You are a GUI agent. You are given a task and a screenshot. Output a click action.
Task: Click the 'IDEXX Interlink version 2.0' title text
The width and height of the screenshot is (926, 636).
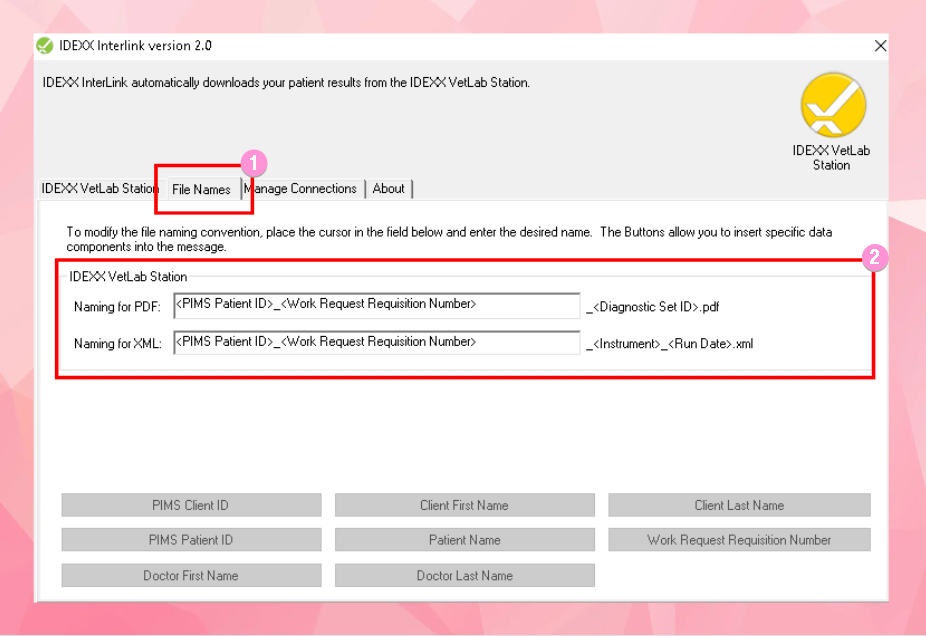coord(135,45)
